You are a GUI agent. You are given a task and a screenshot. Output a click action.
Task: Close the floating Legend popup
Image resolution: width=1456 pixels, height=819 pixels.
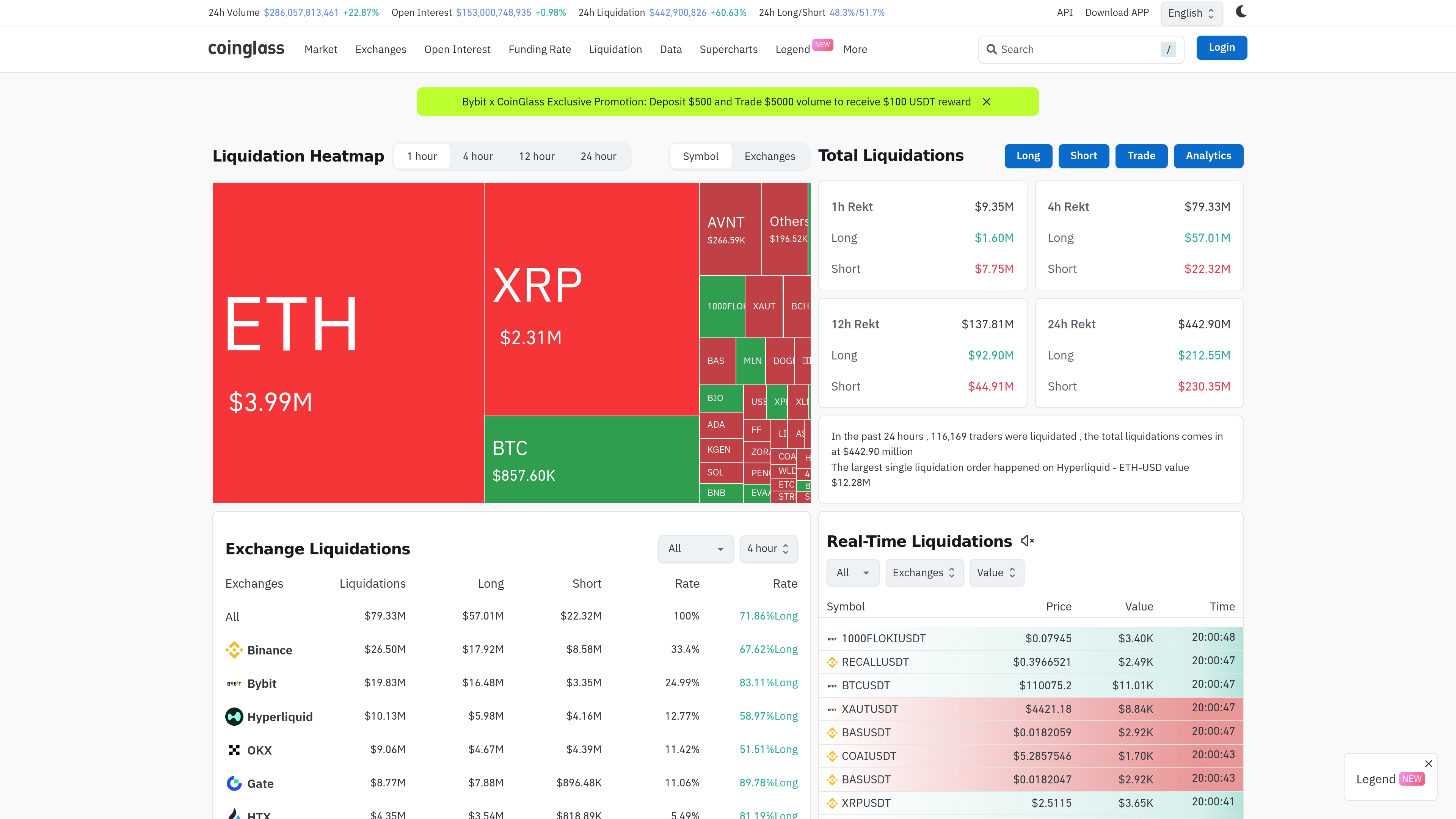pos(1428,764)
